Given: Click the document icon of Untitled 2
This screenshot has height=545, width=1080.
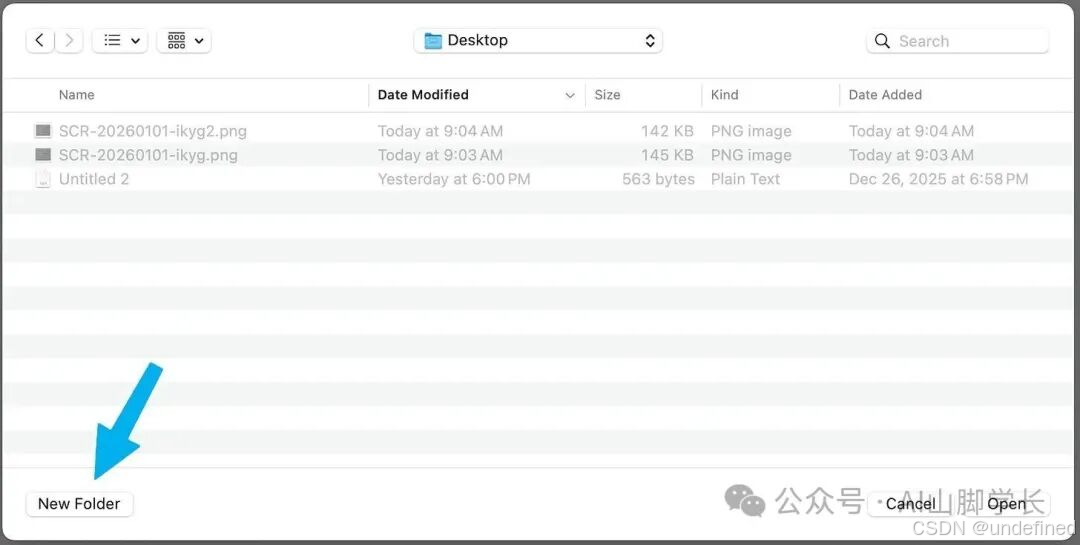Looking at the screenshot, I should [x=43, y=179].
